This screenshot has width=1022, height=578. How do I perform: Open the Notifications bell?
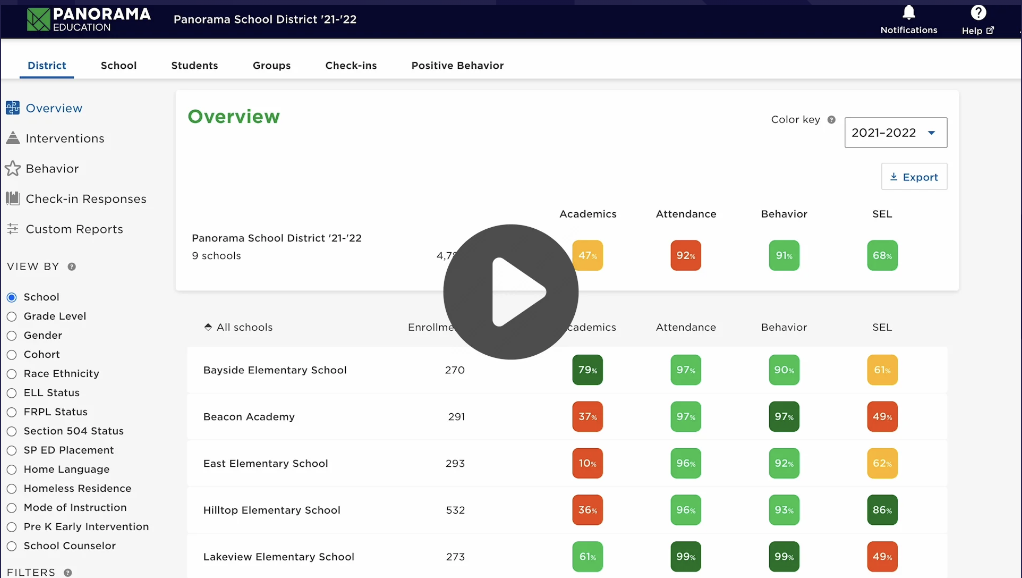[909, 12]
